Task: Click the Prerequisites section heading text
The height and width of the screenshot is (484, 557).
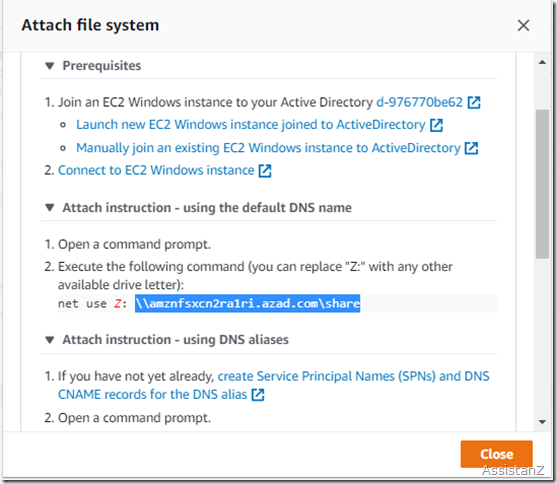Action: (102, 66)
